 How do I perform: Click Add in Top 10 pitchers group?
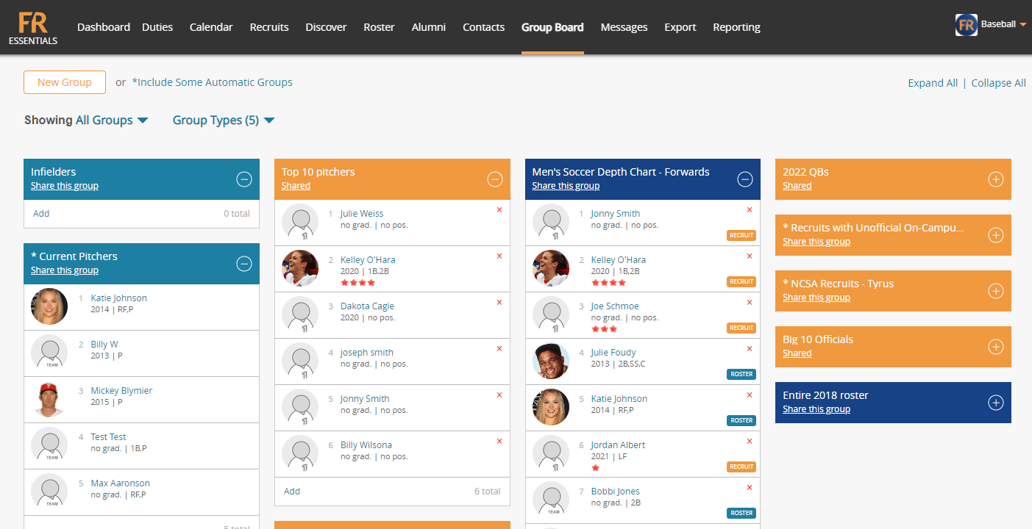292,491
